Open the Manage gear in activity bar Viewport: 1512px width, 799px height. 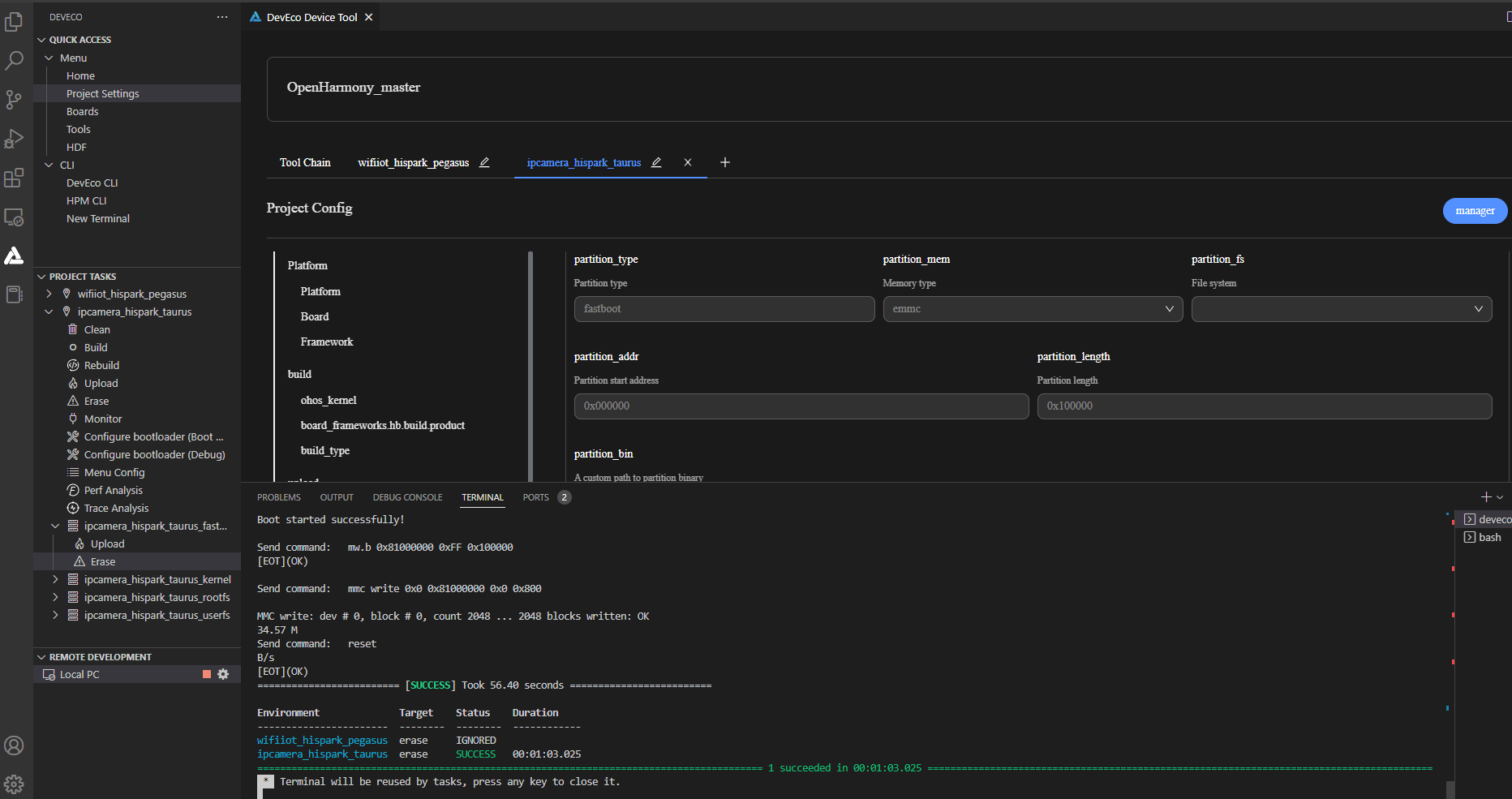click(x=14, y=784)
